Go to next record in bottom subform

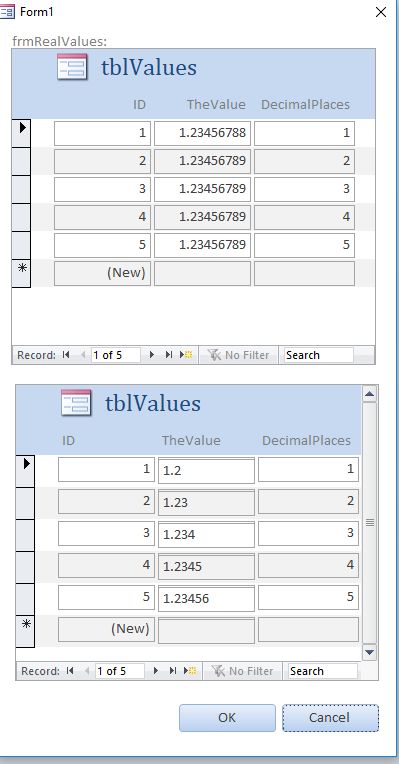155,671
